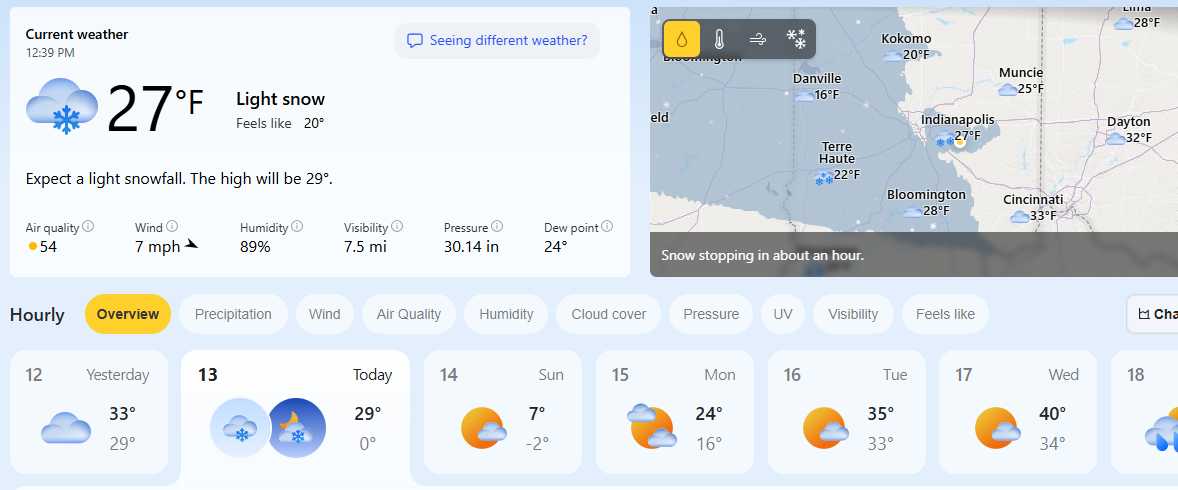Show the wind map layer

click(x=758, y=40)
